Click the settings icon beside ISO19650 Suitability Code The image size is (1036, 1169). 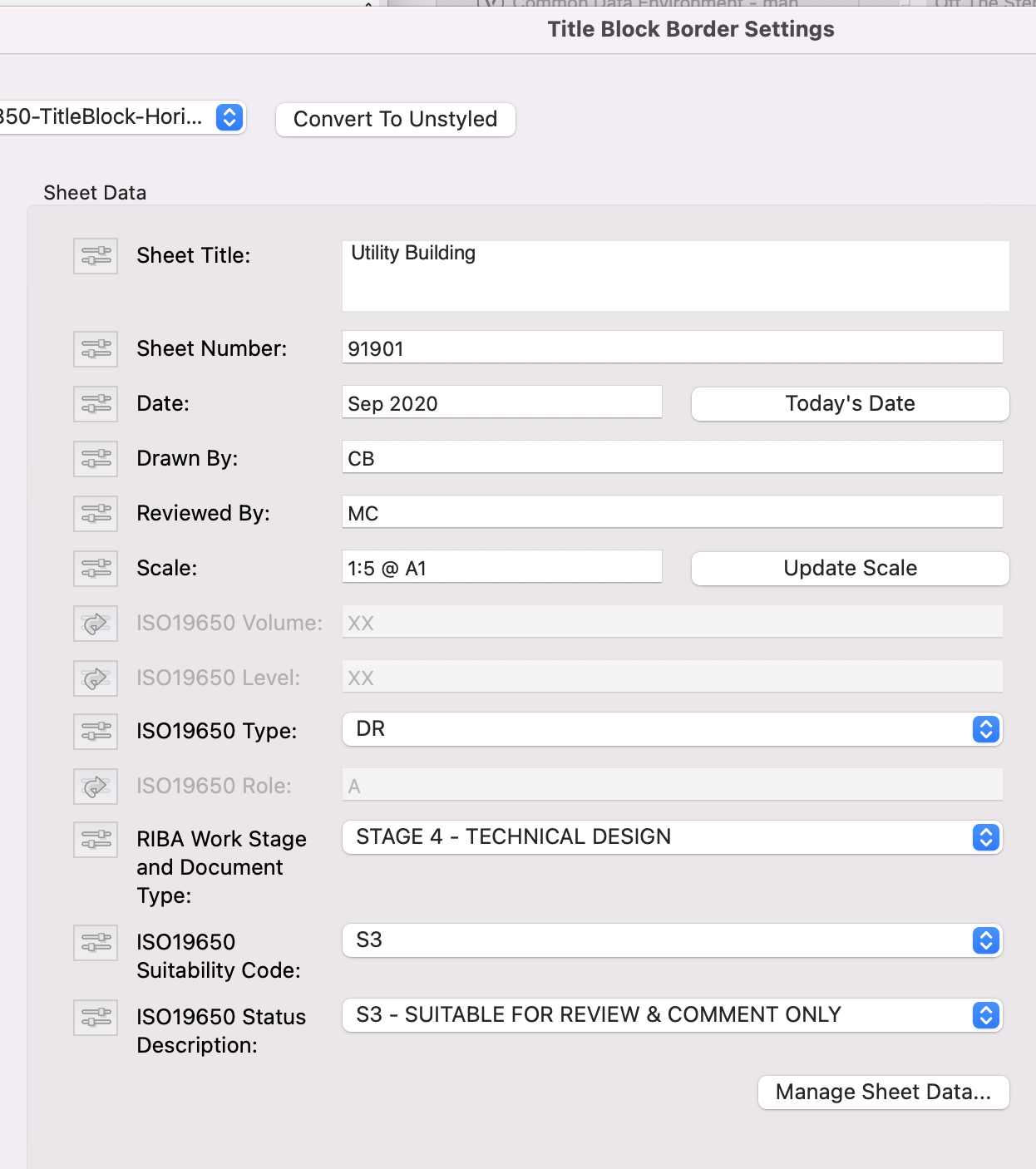click(96, 943)
